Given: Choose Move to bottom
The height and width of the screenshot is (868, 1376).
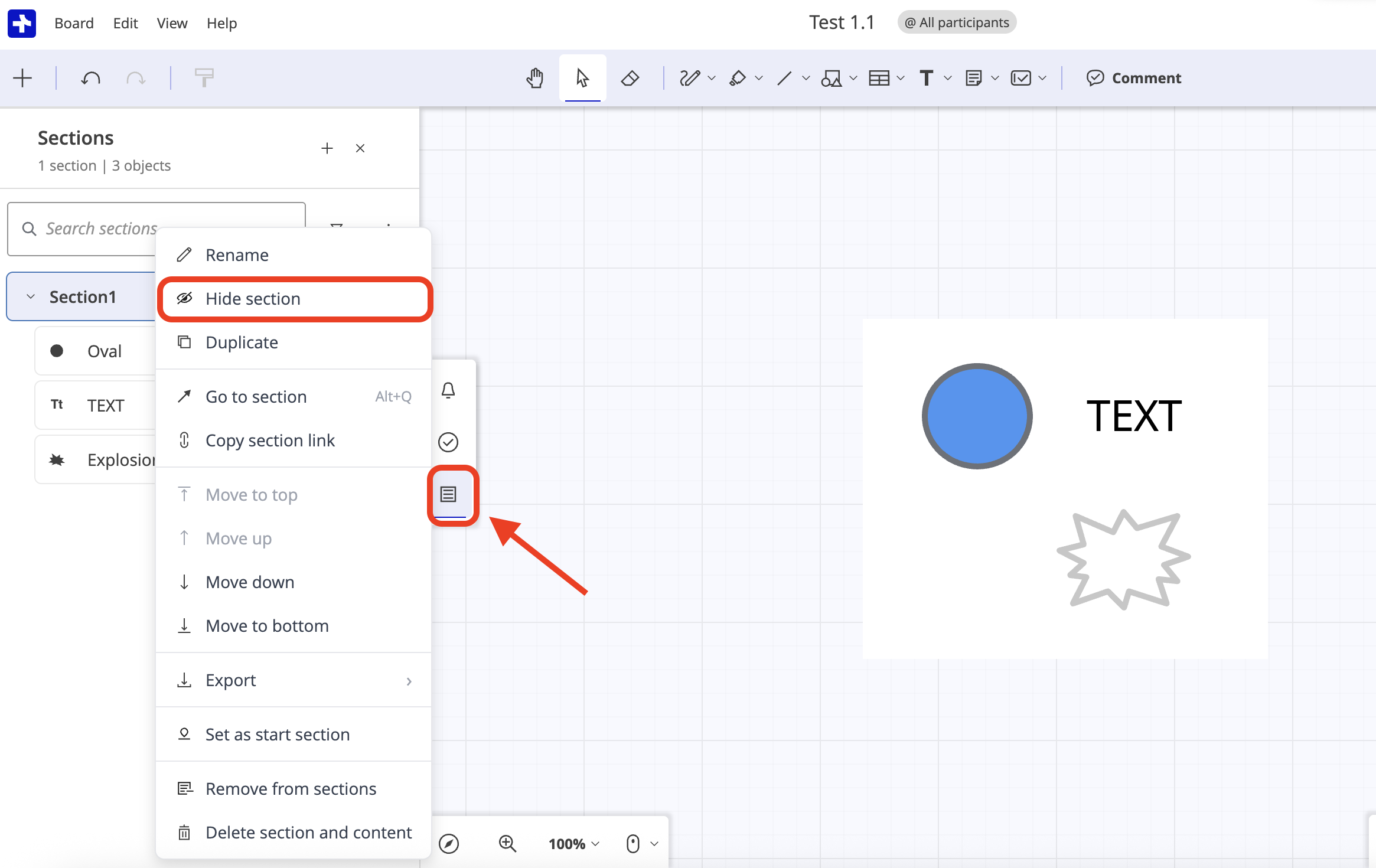Looking at the screenshot, I should (x=294, y=626).
